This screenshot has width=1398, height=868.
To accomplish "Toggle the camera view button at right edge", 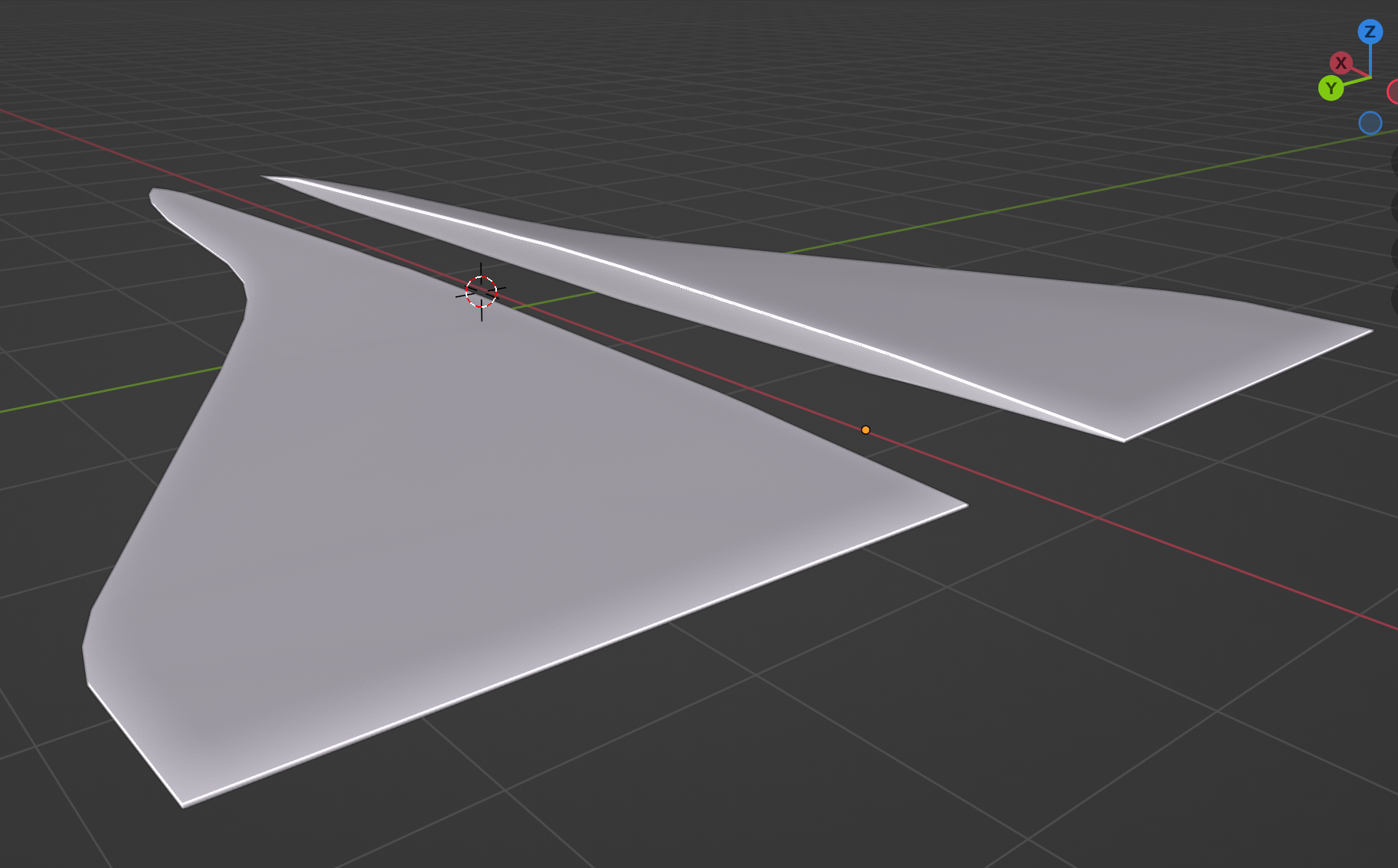I will tap(1394, 253).
